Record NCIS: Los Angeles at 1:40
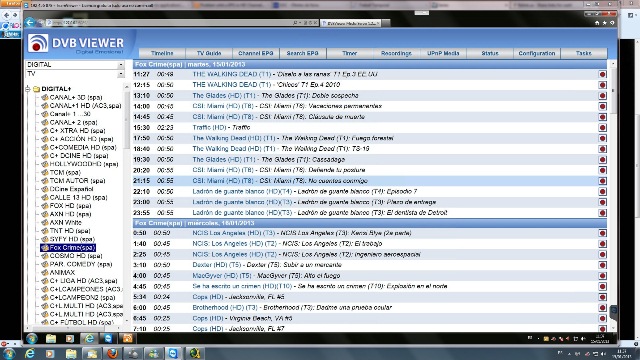640x360 pixels. [602, 244]
